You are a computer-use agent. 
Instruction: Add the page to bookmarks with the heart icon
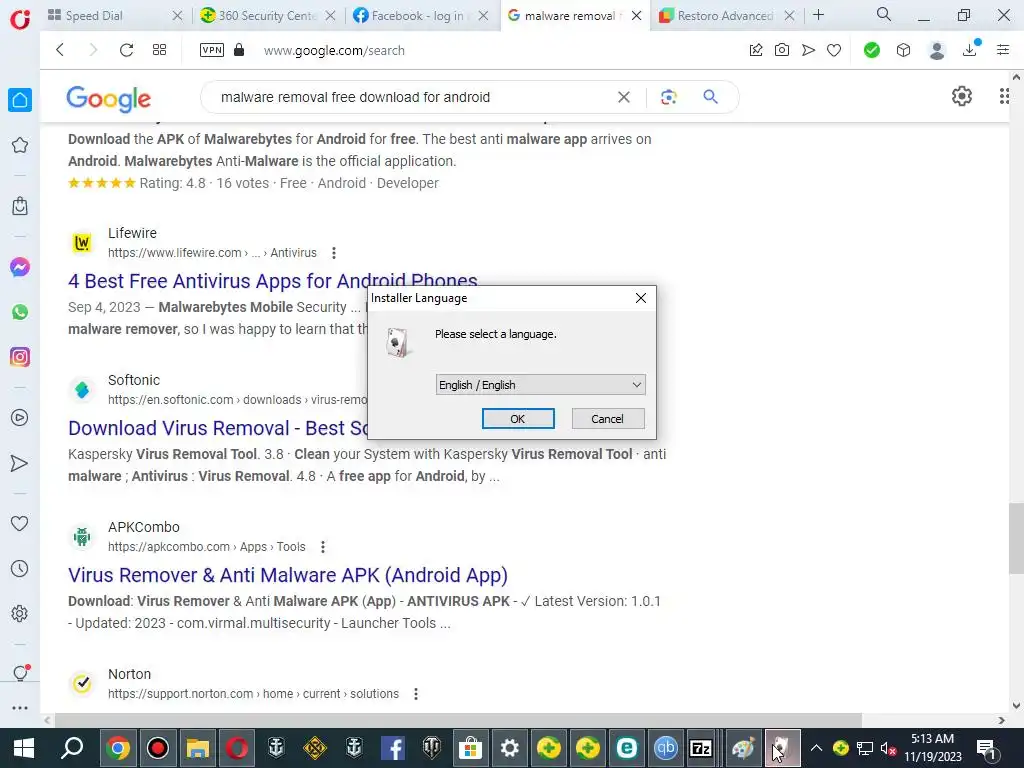[x=834, y=50]
